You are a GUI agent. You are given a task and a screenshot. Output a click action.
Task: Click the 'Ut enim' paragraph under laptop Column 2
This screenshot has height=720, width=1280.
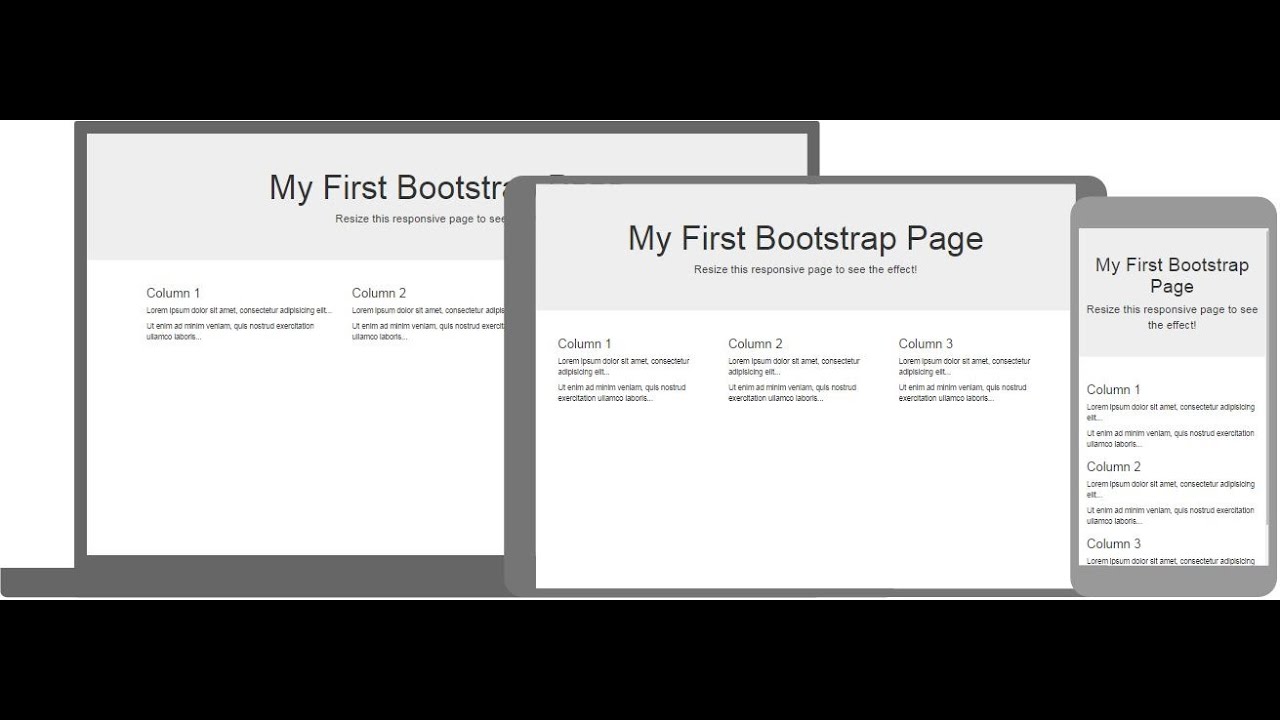428,331
